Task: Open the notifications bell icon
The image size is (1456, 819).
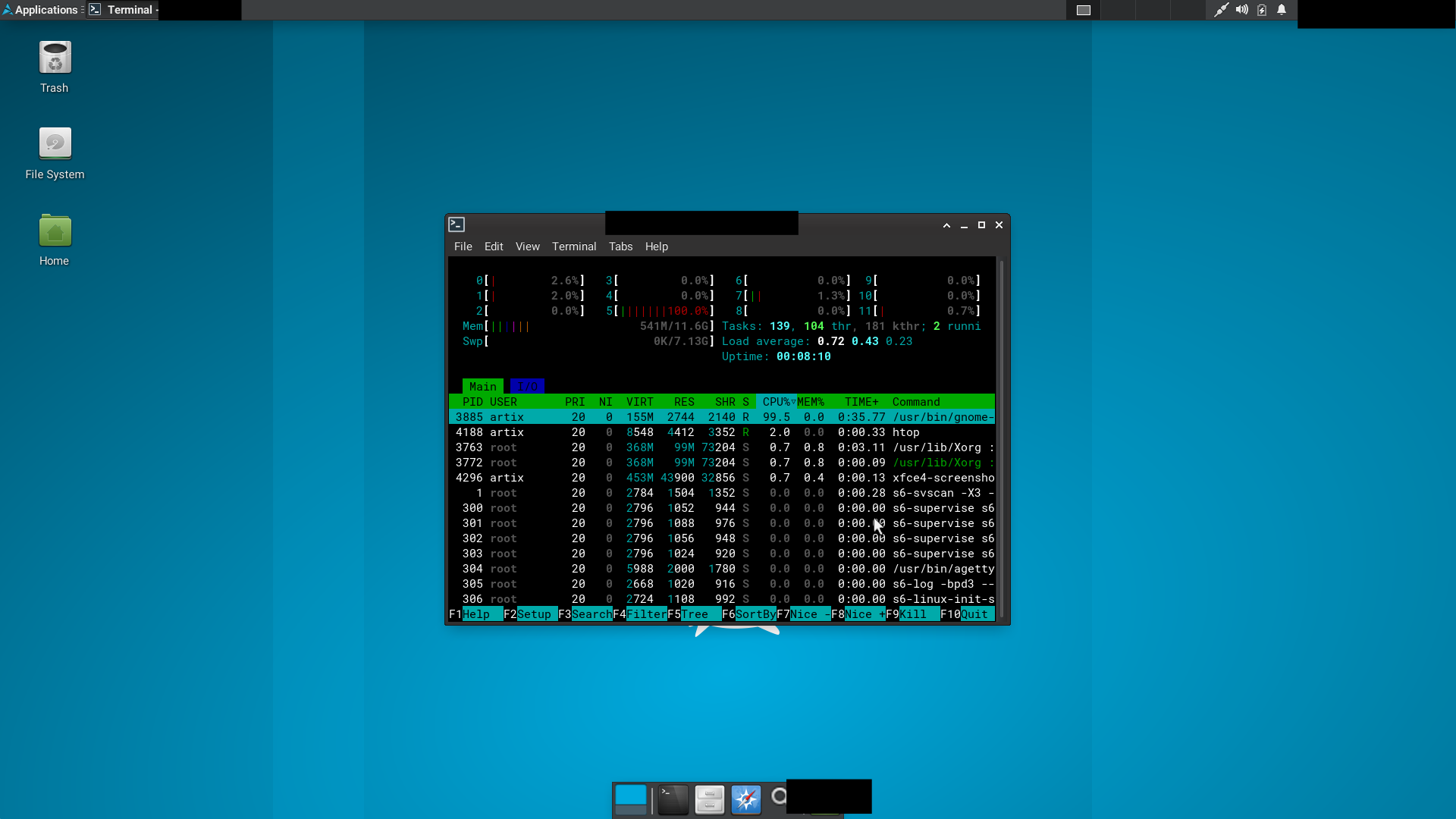Action: [x=1282, y=10]
